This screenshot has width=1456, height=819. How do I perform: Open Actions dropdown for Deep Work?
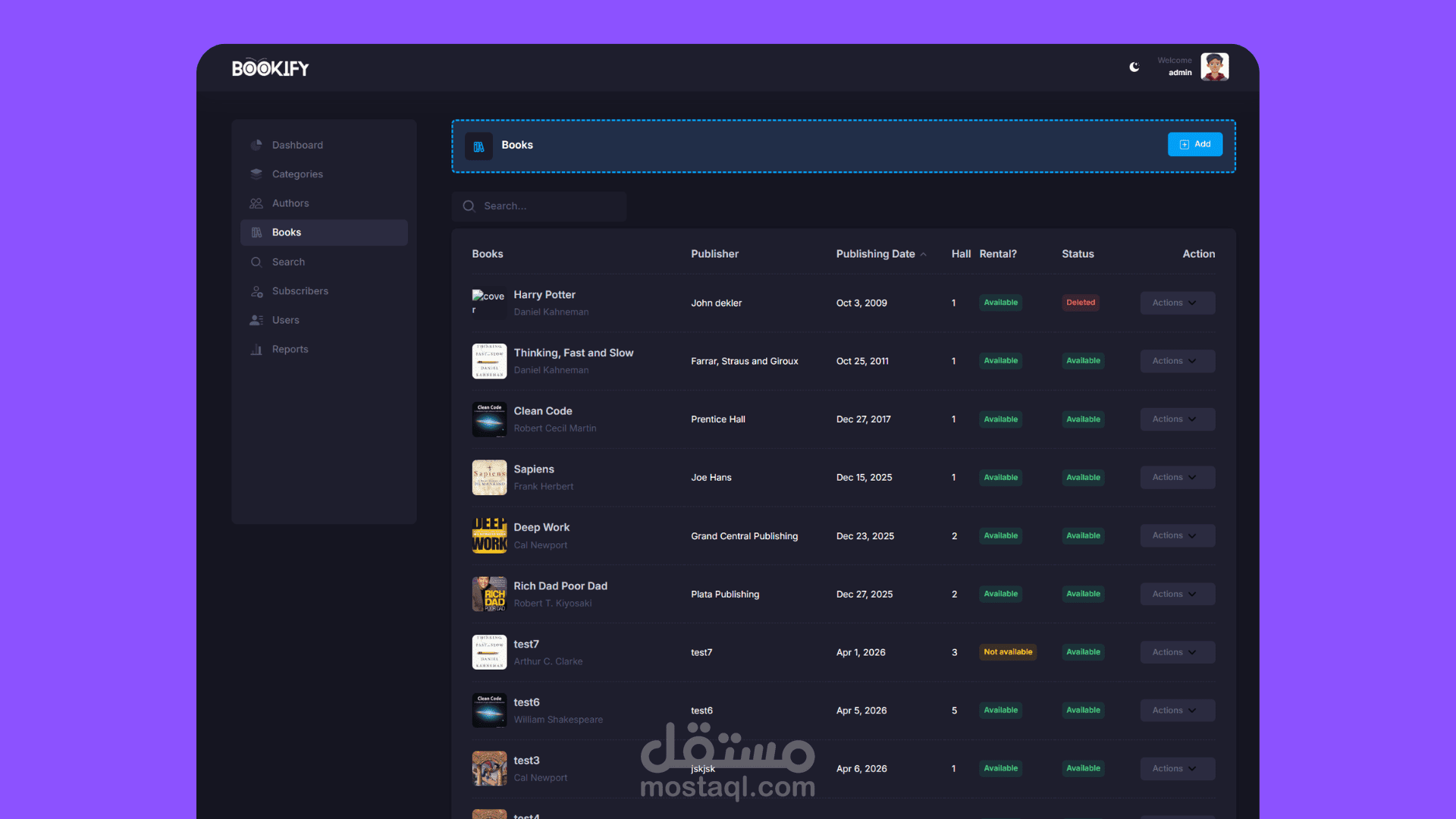click(1177, 535)
